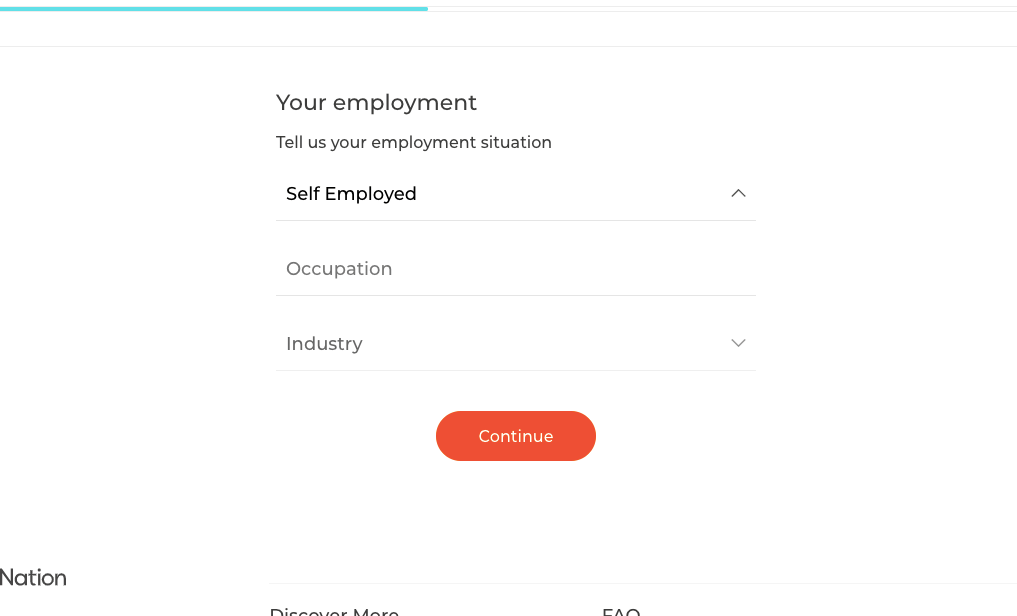The width and height of the screenshot is (1017, 616).
Task: Open the employment situation dropdown
Action: click(x=516, y=193)
